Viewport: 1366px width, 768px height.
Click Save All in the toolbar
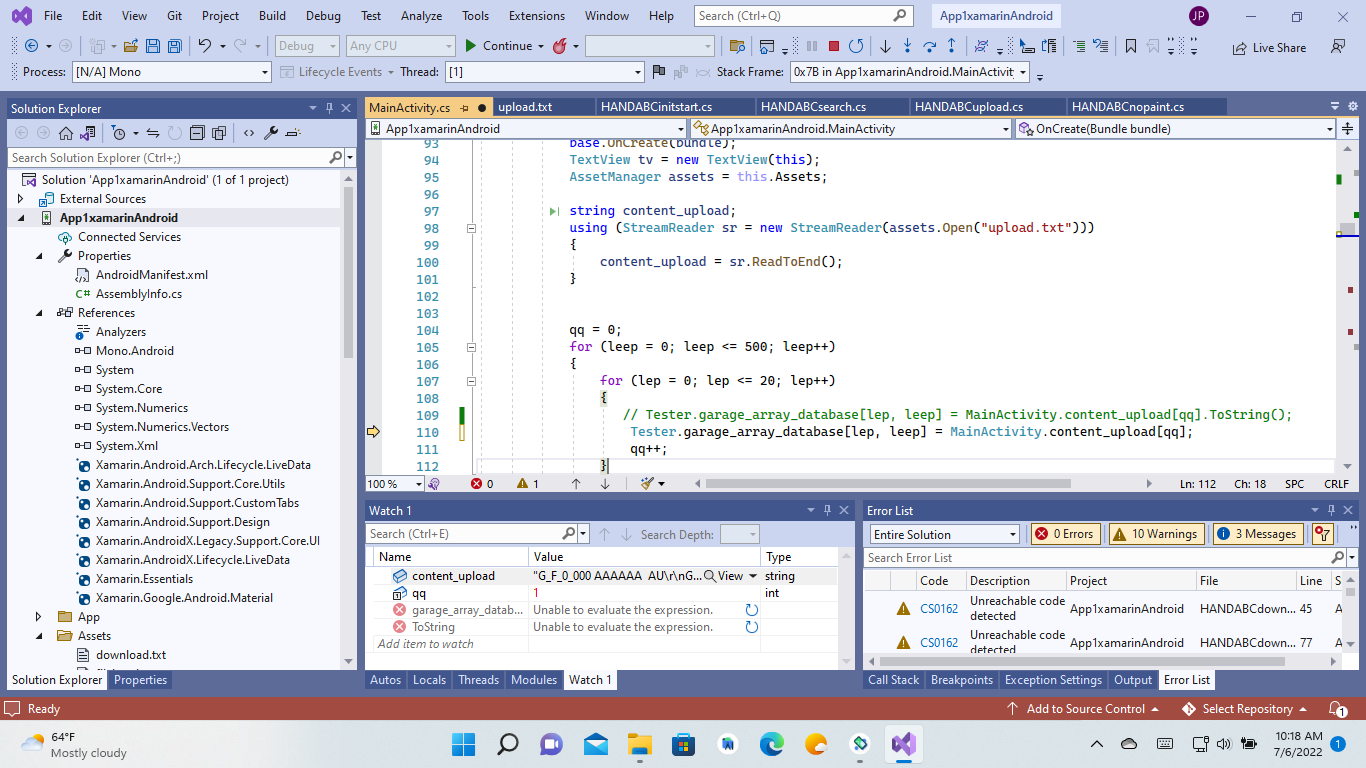click(x=174, y=45)
